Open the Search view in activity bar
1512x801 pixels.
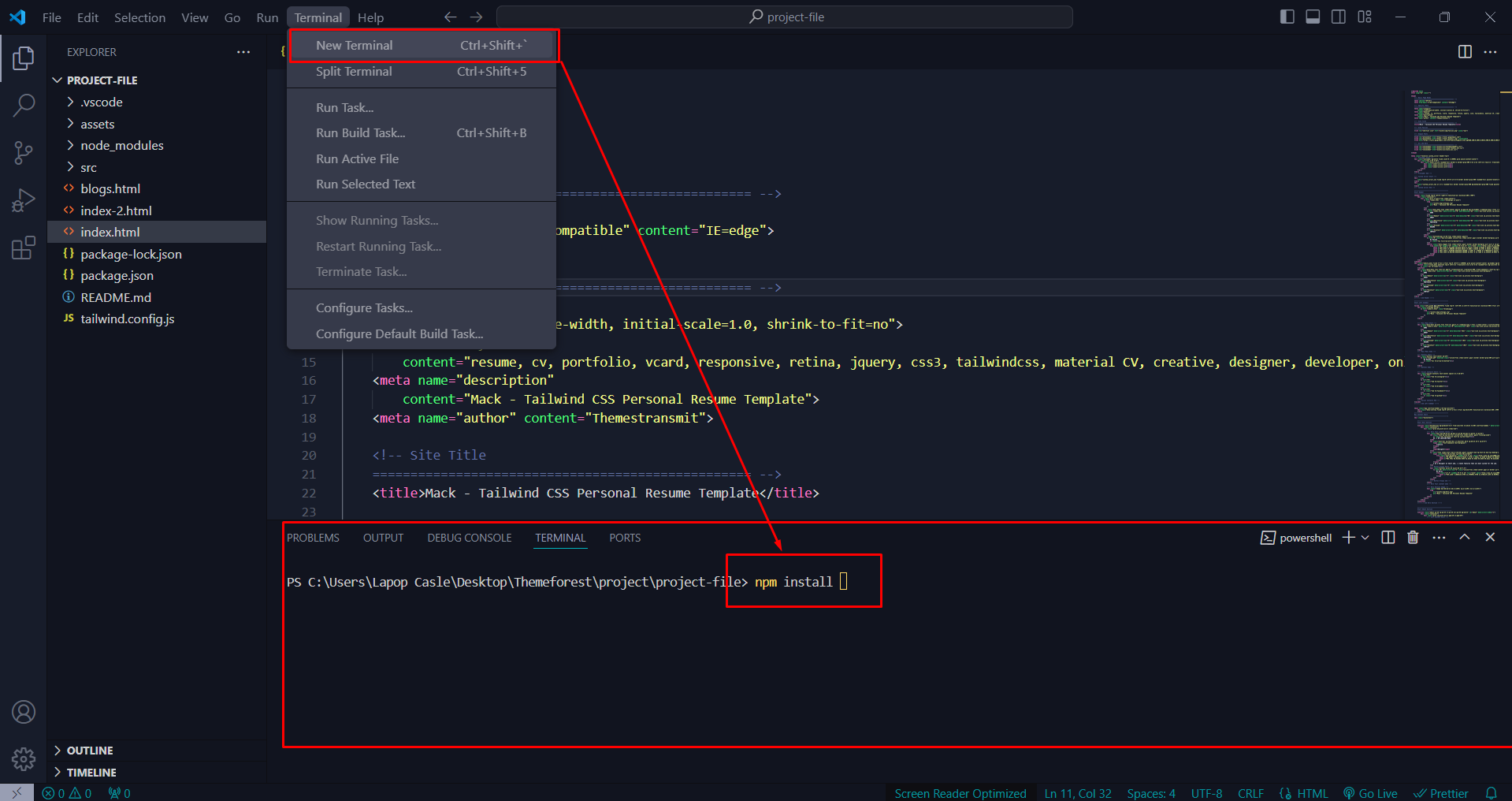click(24, 105)
